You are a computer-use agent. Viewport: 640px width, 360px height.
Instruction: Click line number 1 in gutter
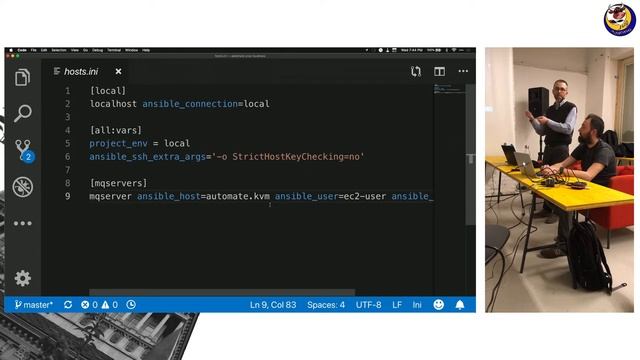click(67, 91)
